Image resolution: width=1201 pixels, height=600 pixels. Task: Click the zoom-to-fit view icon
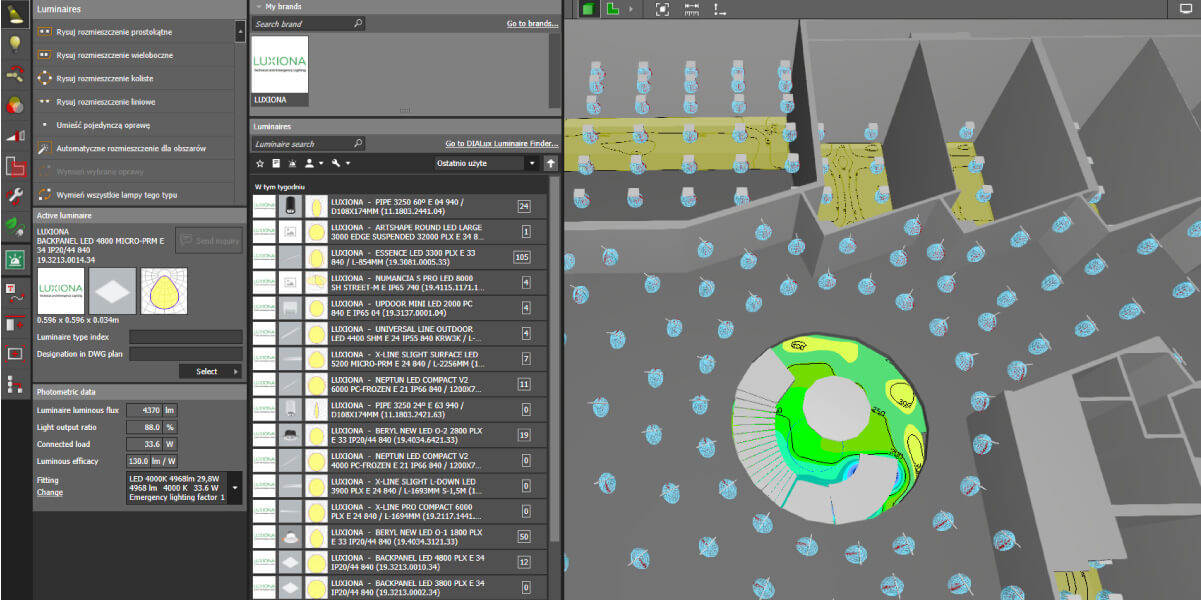[x=662, y=9]
